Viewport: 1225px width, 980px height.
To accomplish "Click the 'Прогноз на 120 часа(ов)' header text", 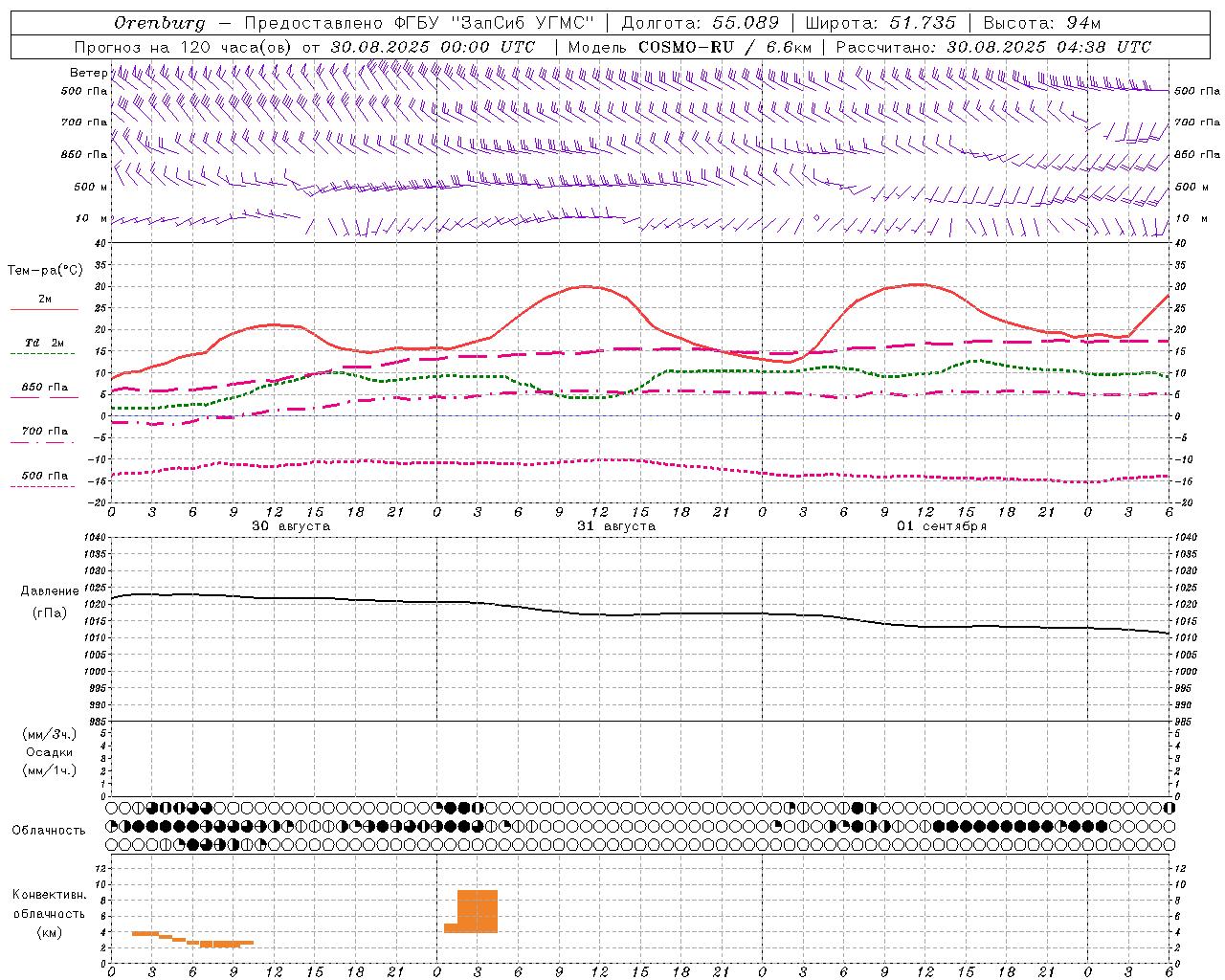I will (185, 47).
